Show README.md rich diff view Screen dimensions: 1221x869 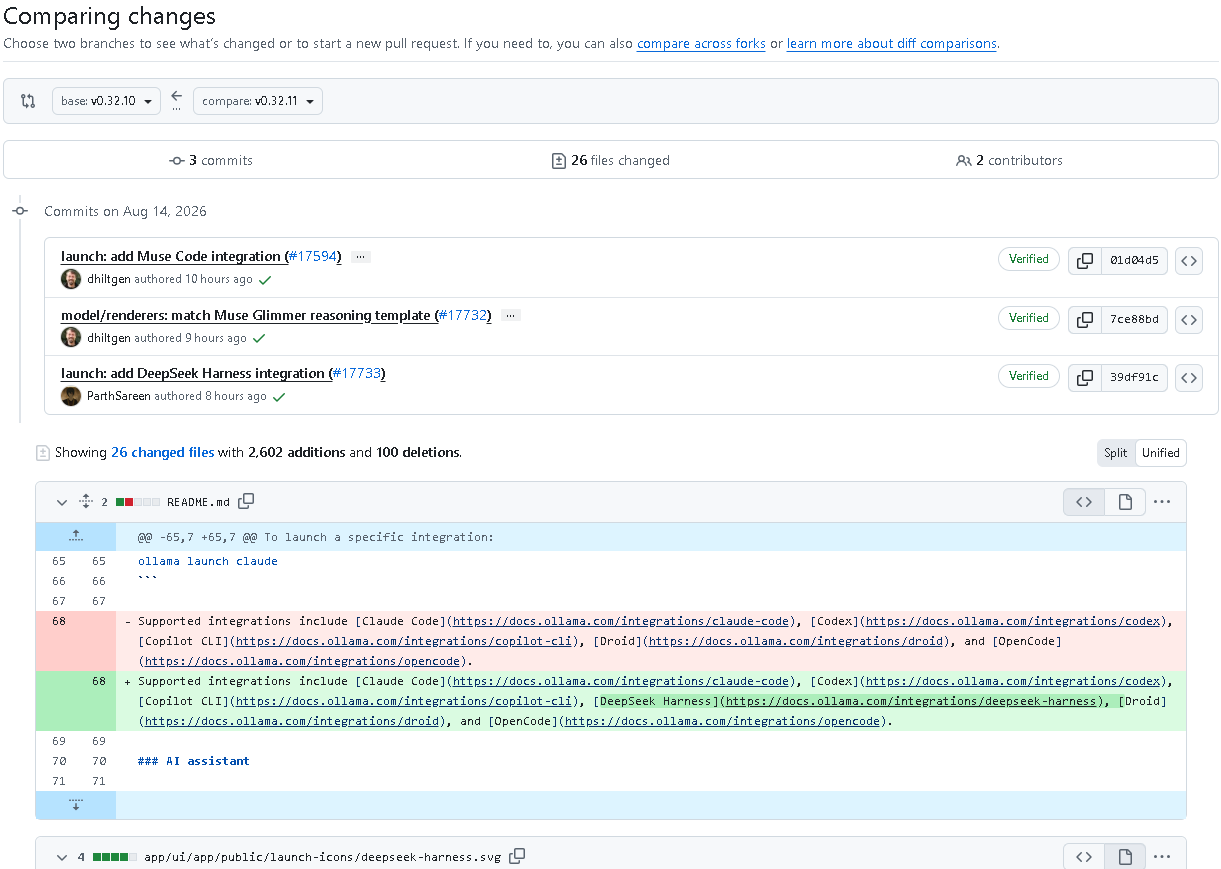coord(1125,502)
